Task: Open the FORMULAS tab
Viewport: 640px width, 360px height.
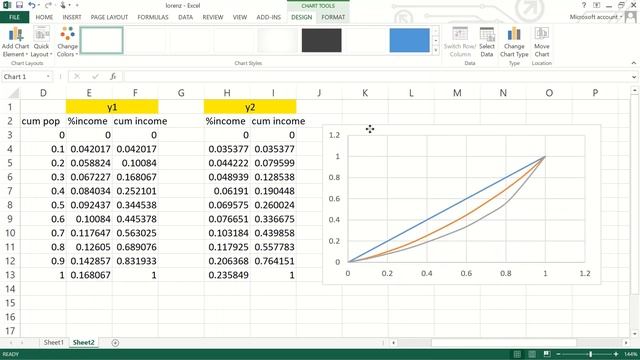Action: (153, 17)
